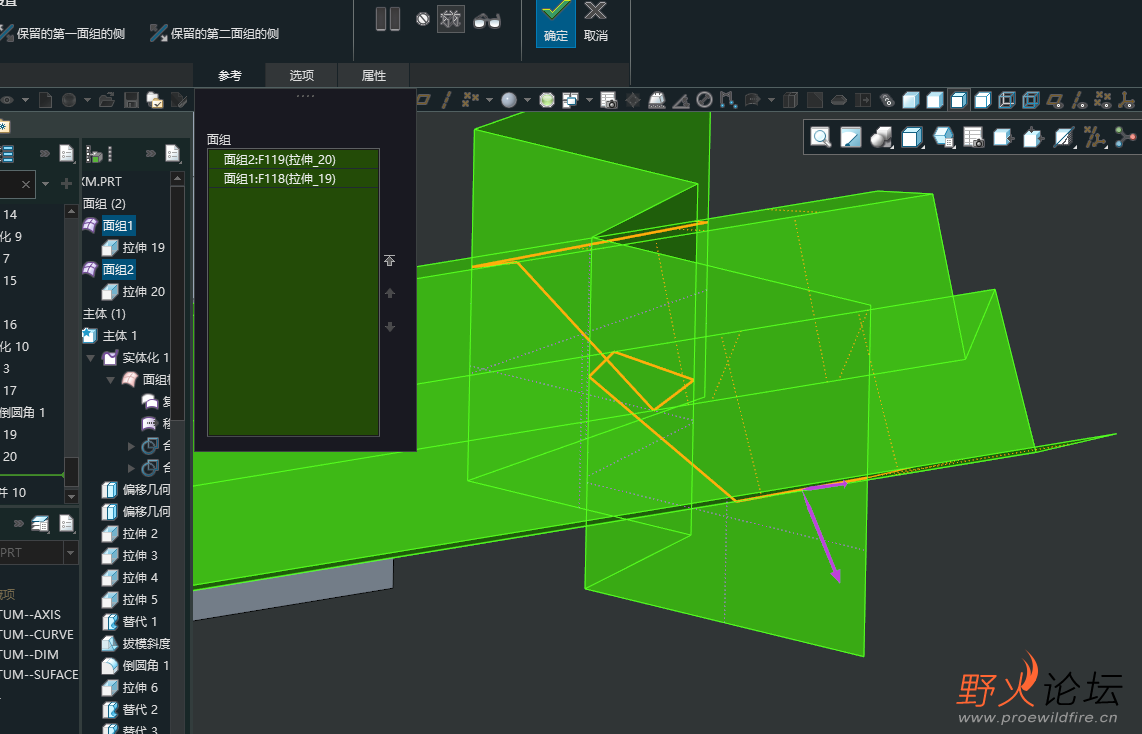
Task: Clear the left panel search field
Action: pos(25,184)
